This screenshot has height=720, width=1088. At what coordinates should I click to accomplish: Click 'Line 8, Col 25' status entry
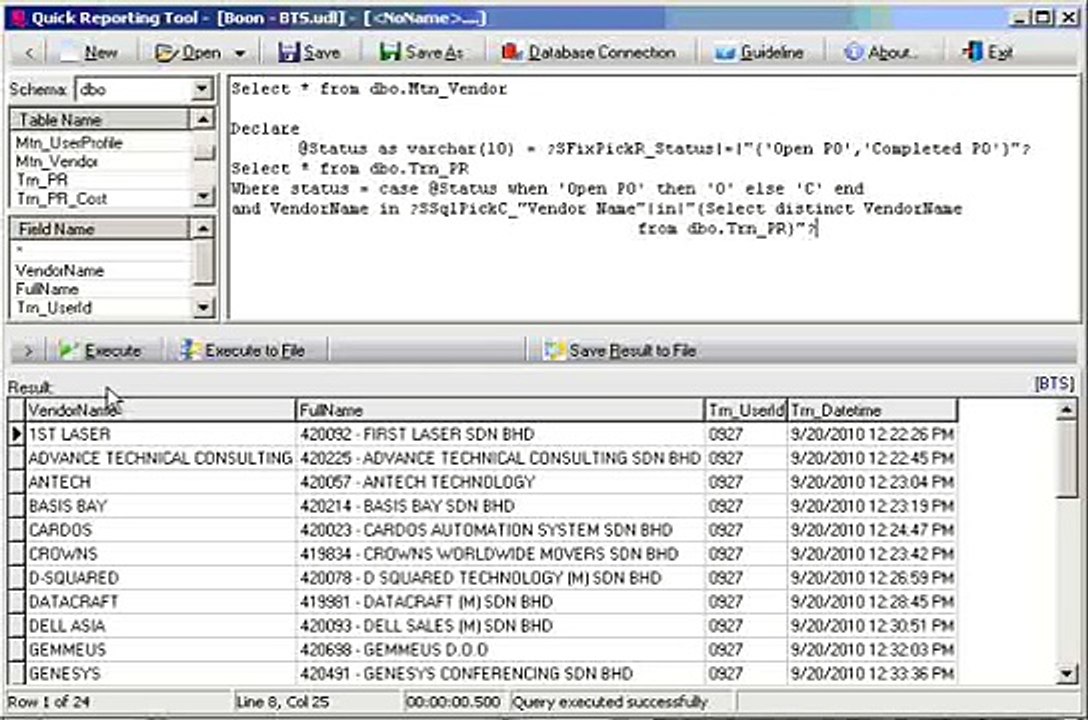point(282,702)
